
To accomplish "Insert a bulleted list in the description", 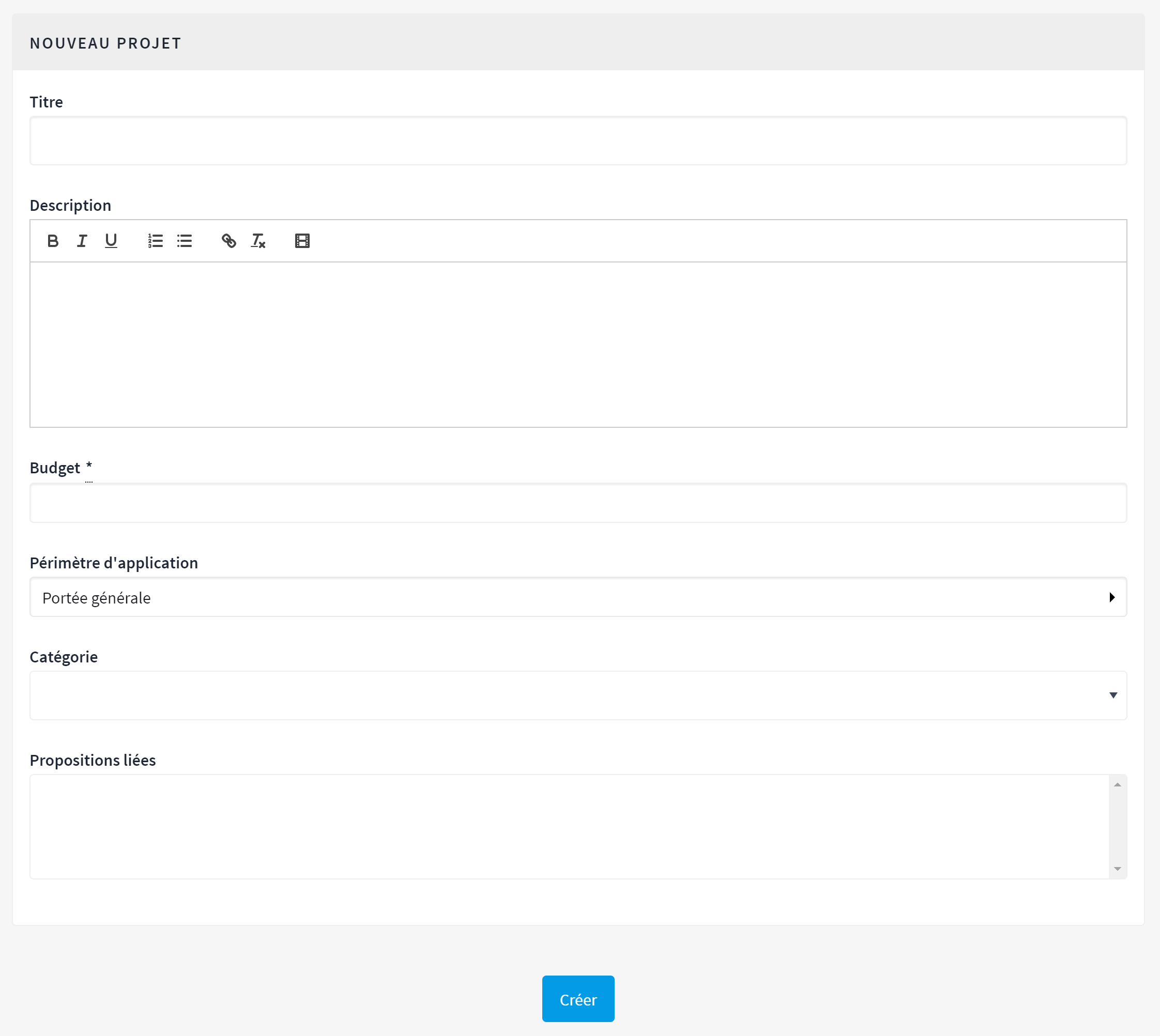I will [185, 241].
